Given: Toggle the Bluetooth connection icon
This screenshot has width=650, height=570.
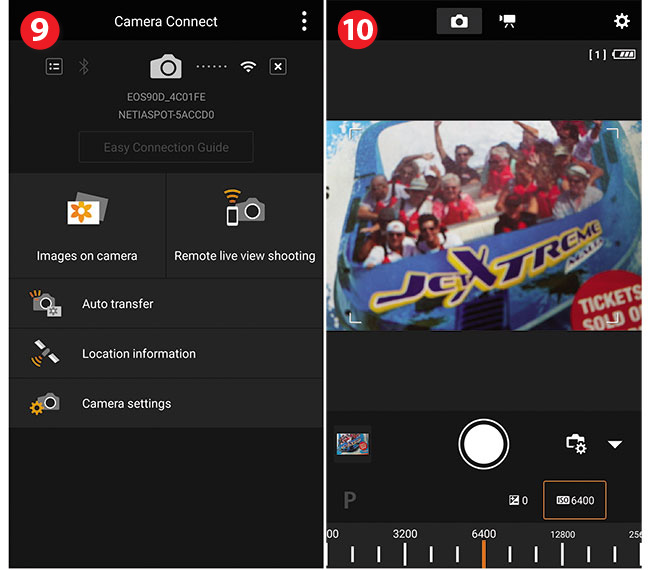Looking at the screenshot, I should tap(84, 66).
